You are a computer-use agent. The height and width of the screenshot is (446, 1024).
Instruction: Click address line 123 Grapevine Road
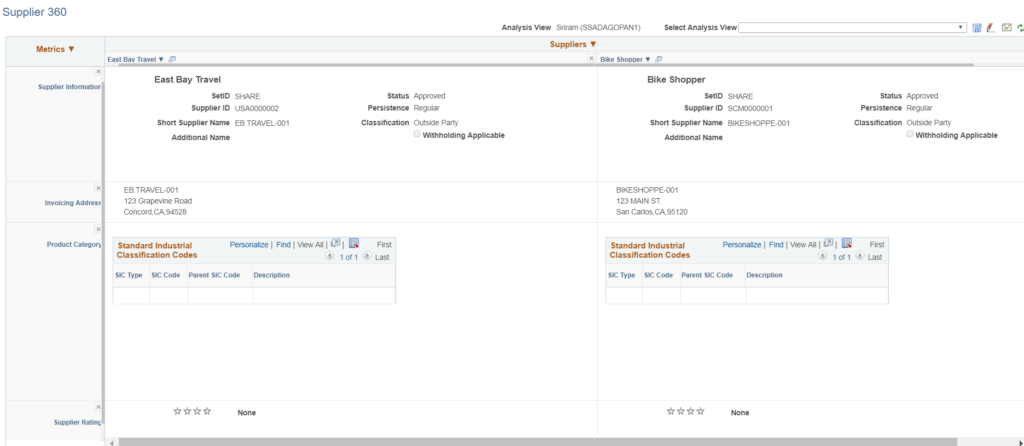(x=158, y=201)
